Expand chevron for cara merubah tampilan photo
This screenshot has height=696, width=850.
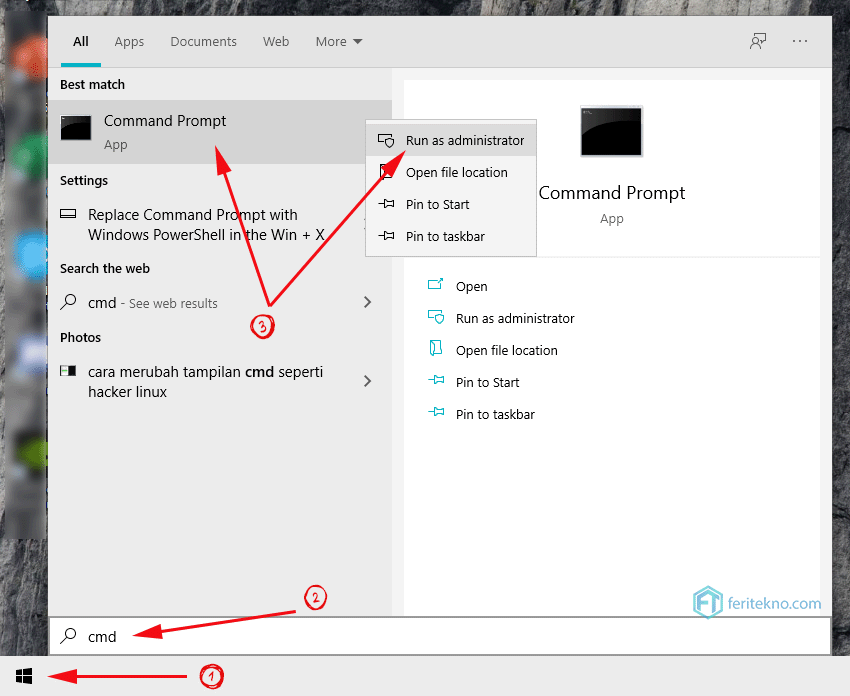(x=368, y=381)
